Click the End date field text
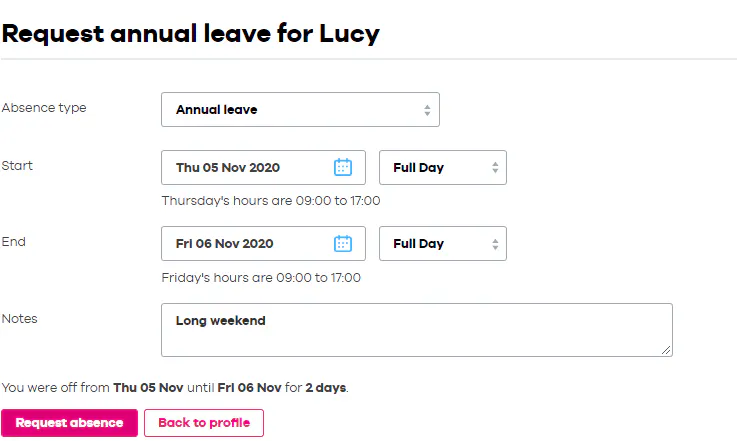This screenshot has height=441, width=737. 224,243
